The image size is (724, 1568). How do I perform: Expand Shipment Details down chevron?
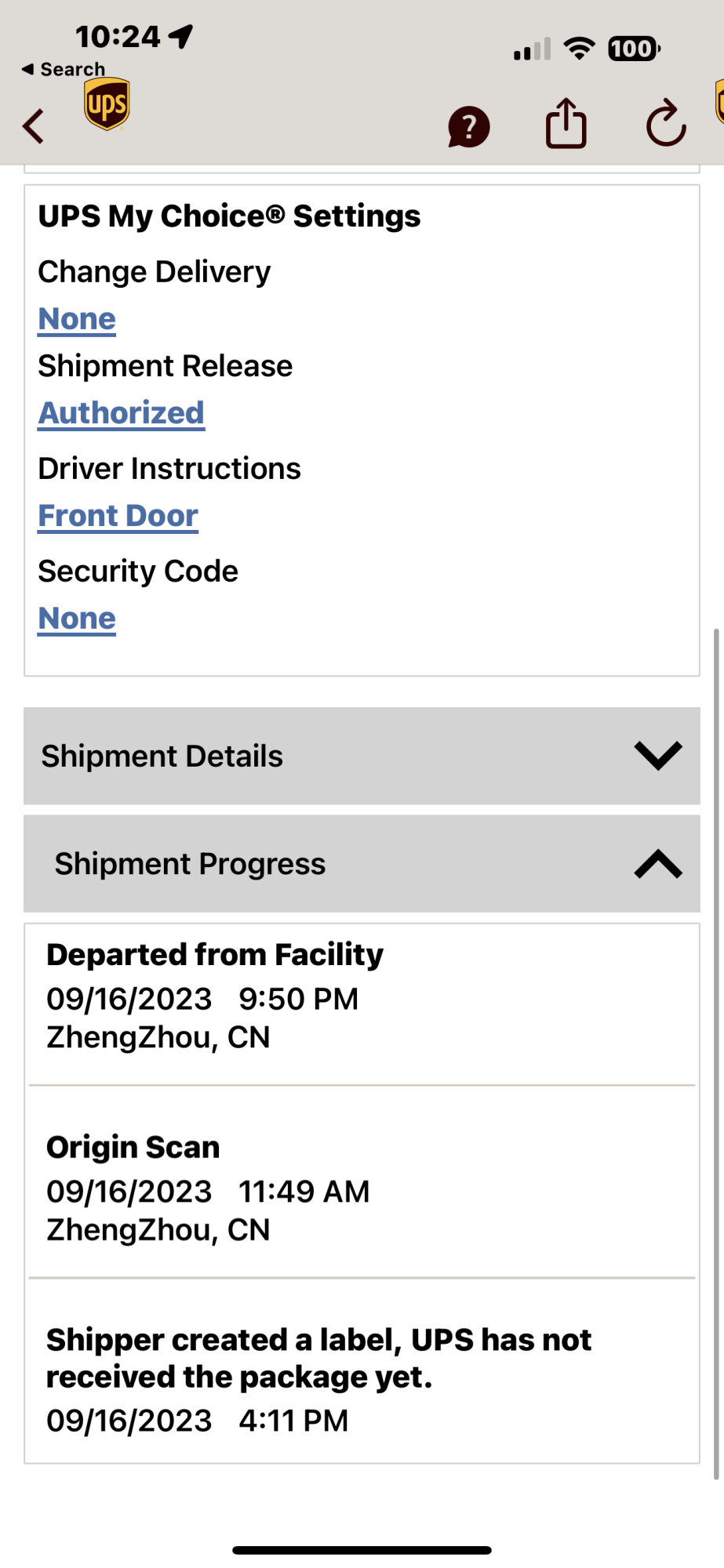(x=657, y=756)
